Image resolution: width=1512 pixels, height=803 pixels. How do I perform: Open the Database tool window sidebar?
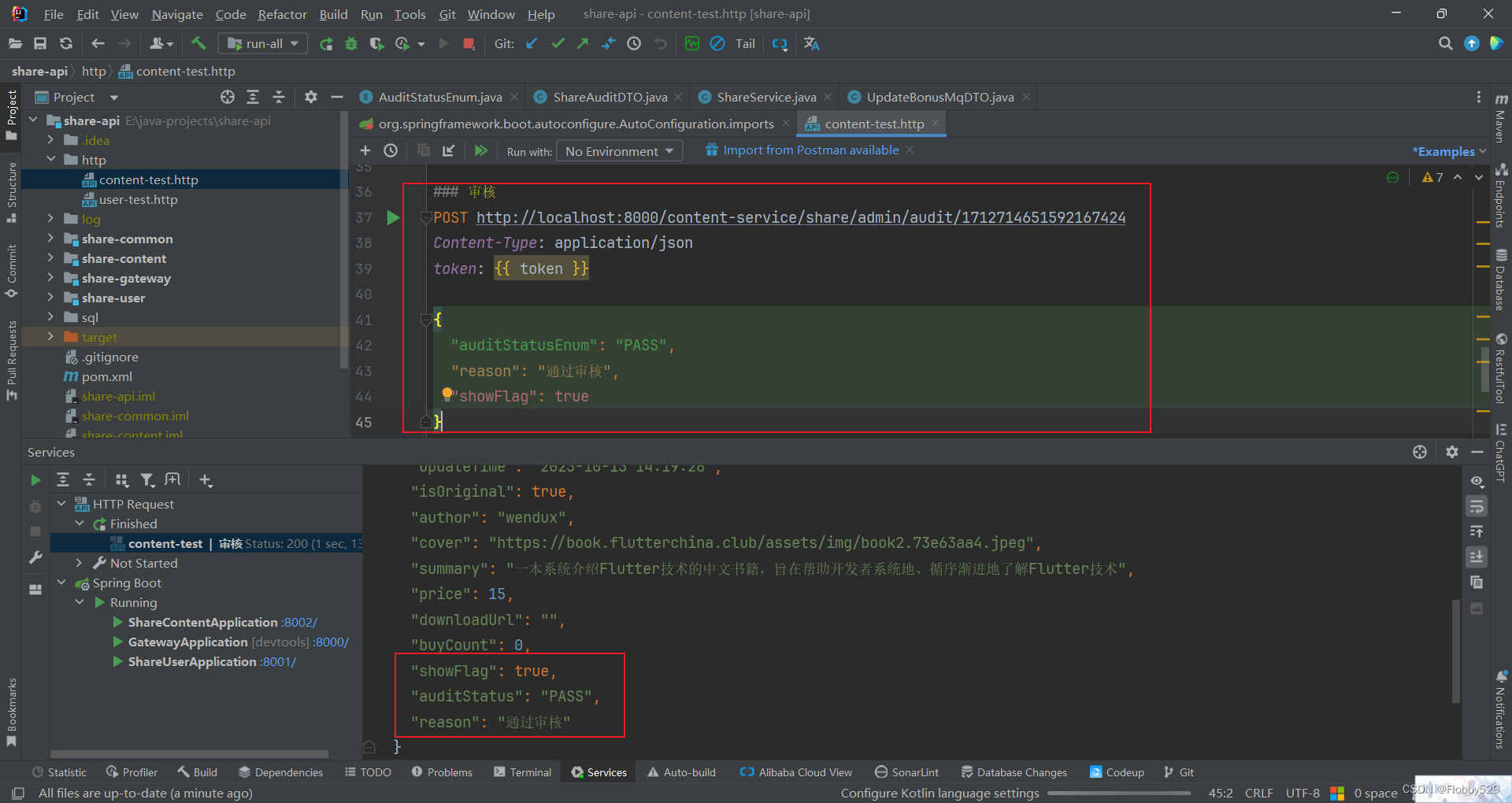[x=1501, y=279]
